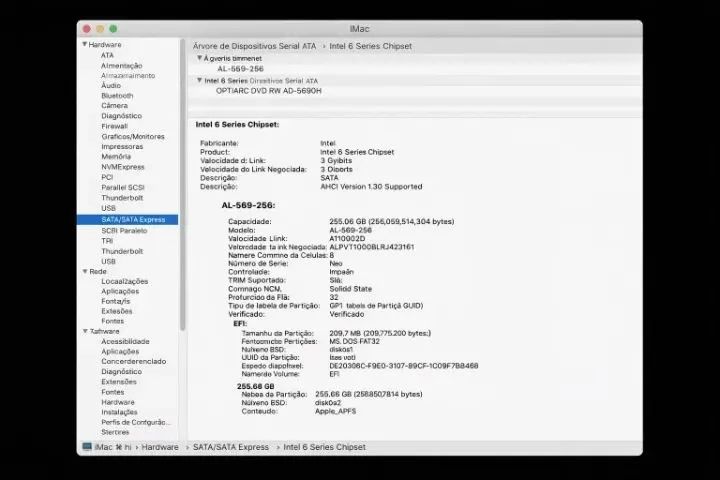Click the bold AL-569-256: heading in the details pane
Screen dimensions: 720x480
pos(248,205)
